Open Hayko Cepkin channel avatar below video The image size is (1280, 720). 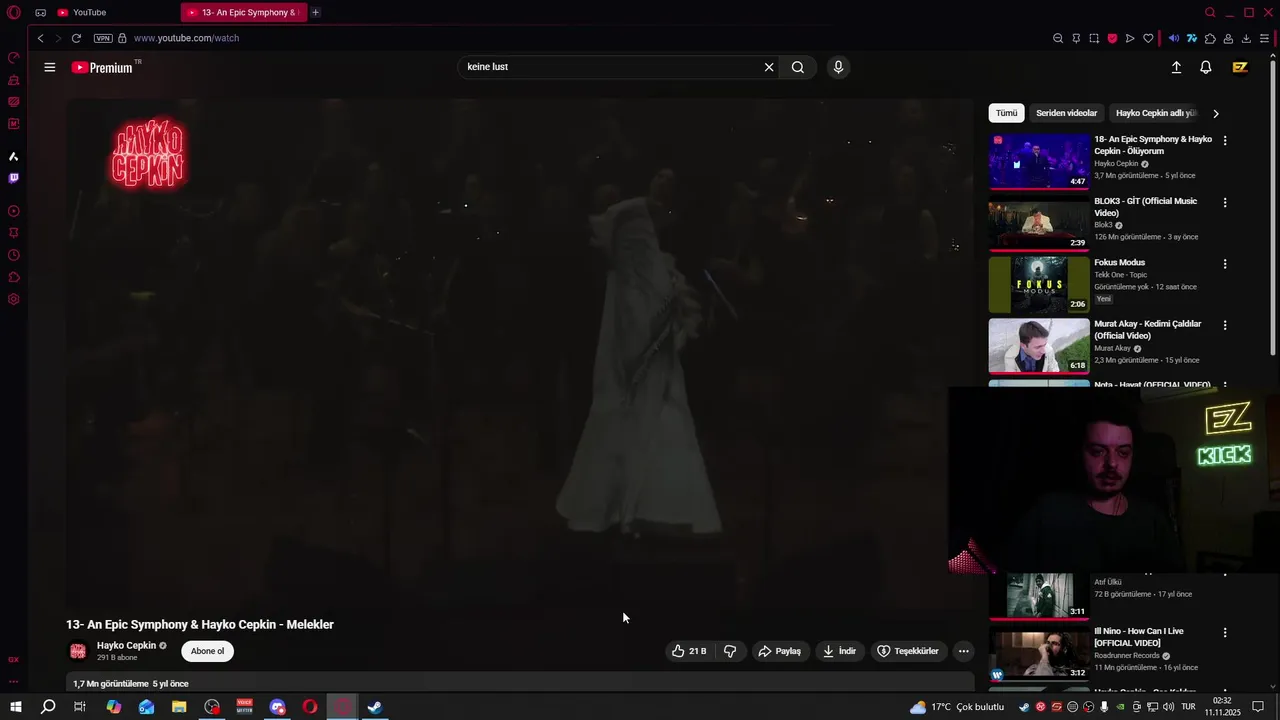coord(77,651)
